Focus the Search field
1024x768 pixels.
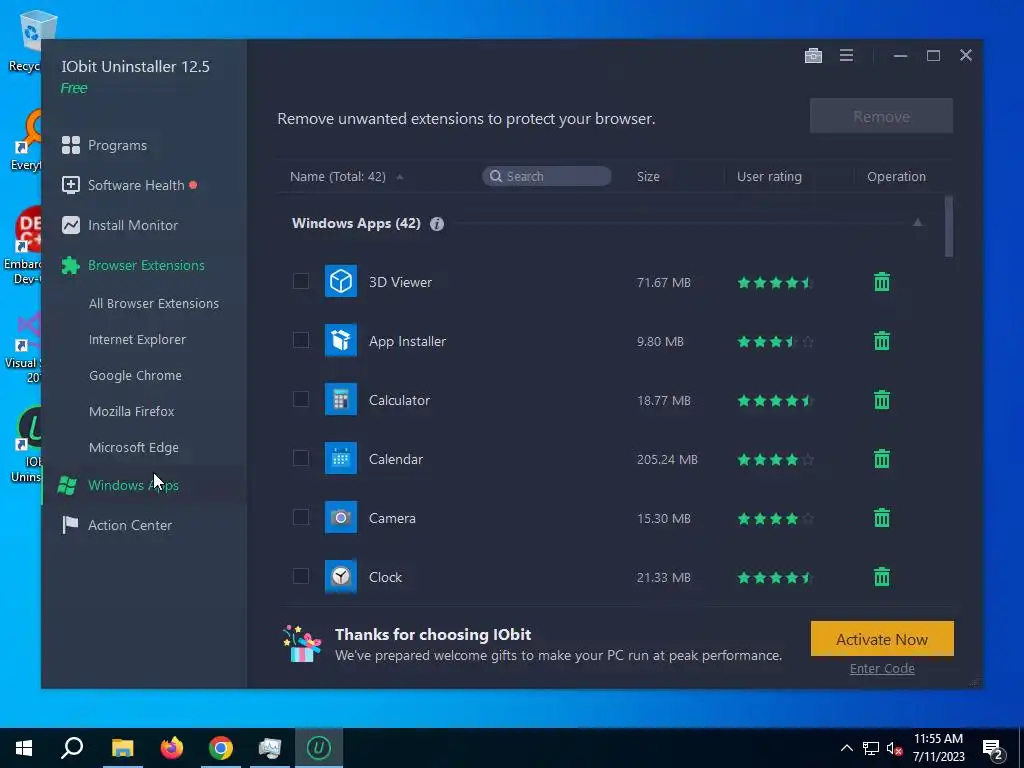point(547,176)
